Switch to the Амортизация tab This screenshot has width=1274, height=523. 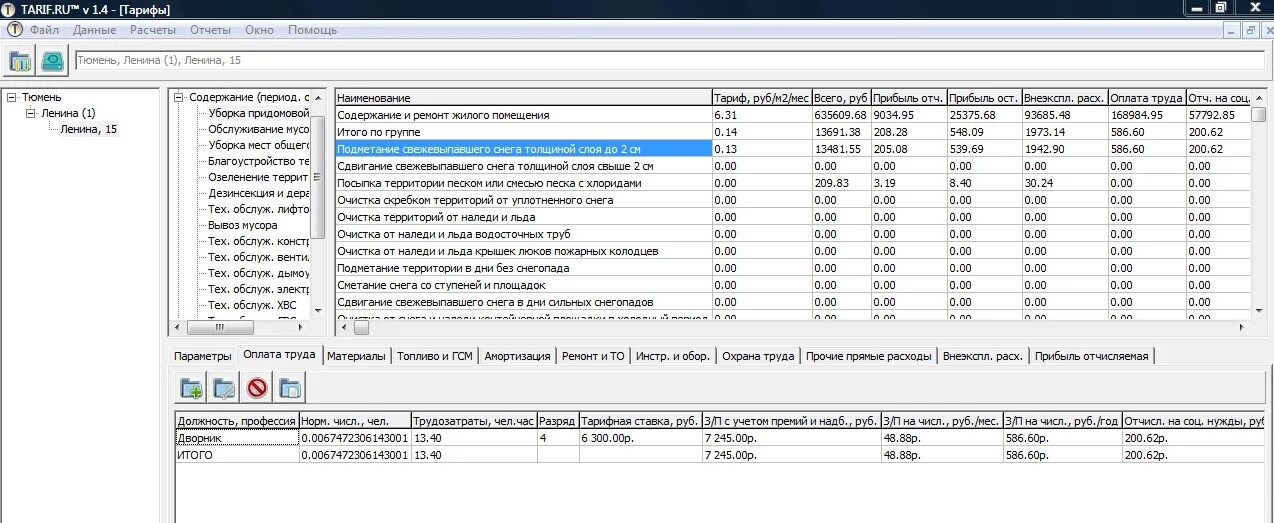(517, 356)
